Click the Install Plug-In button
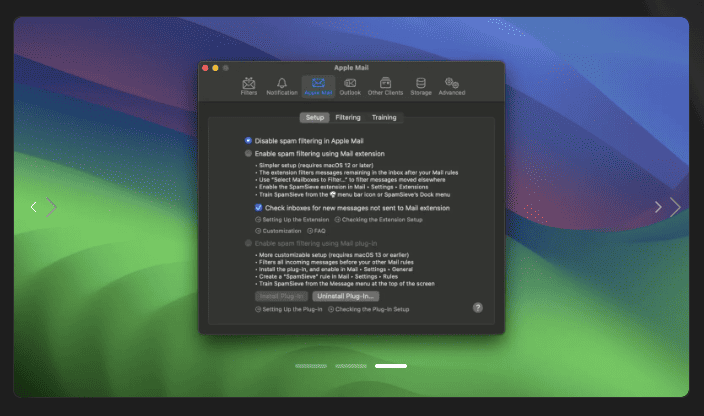Viewport: 704px width, 416px height. click(282, 296)
